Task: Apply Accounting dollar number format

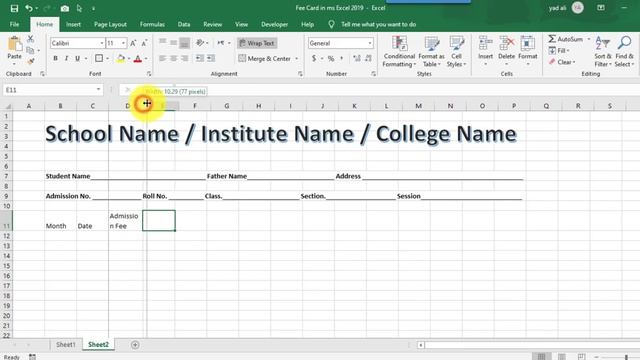Action: [x=314, y=58]
